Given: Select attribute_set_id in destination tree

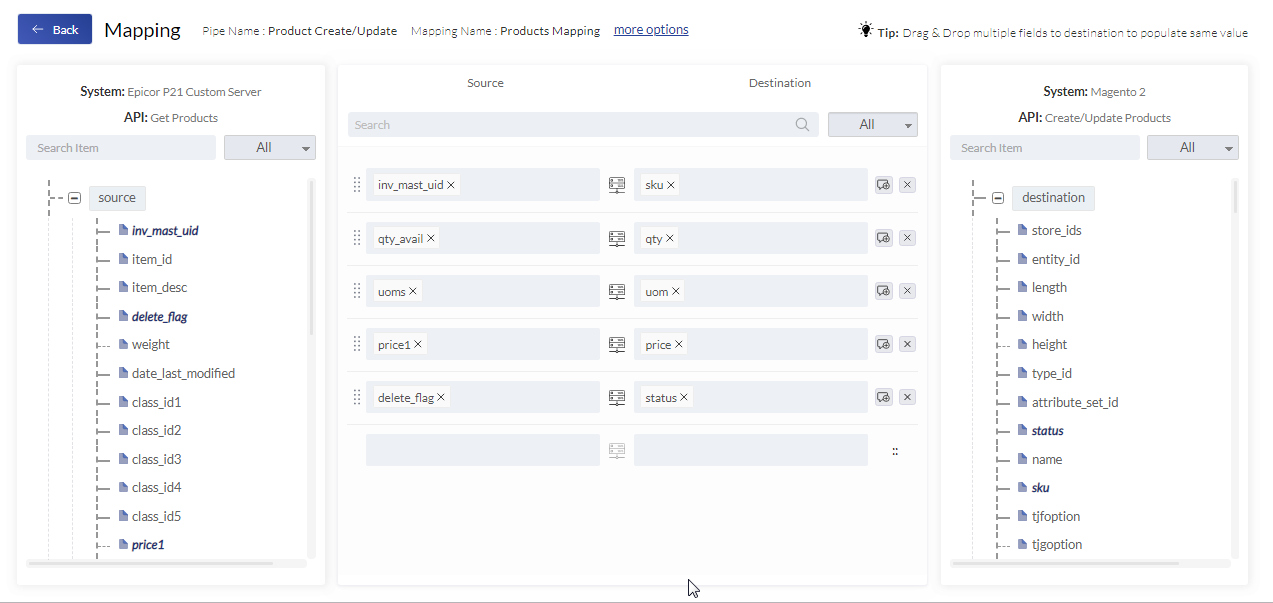Looking at the screenshot, I should 1075,402.
